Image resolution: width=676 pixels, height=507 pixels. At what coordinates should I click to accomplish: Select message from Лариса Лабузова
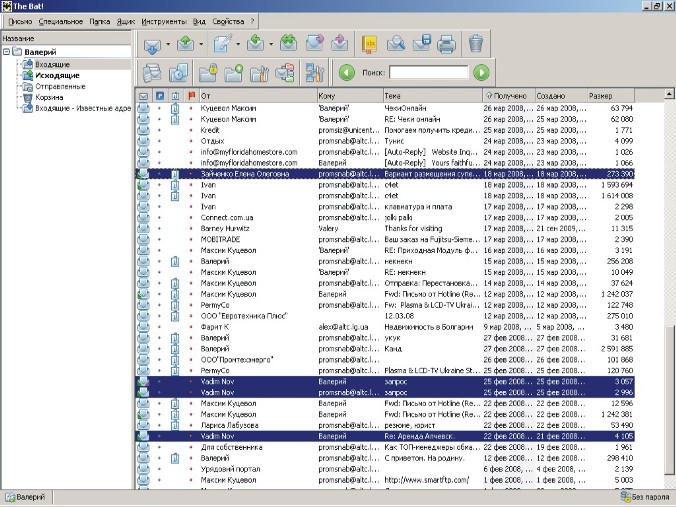point(385,426)
